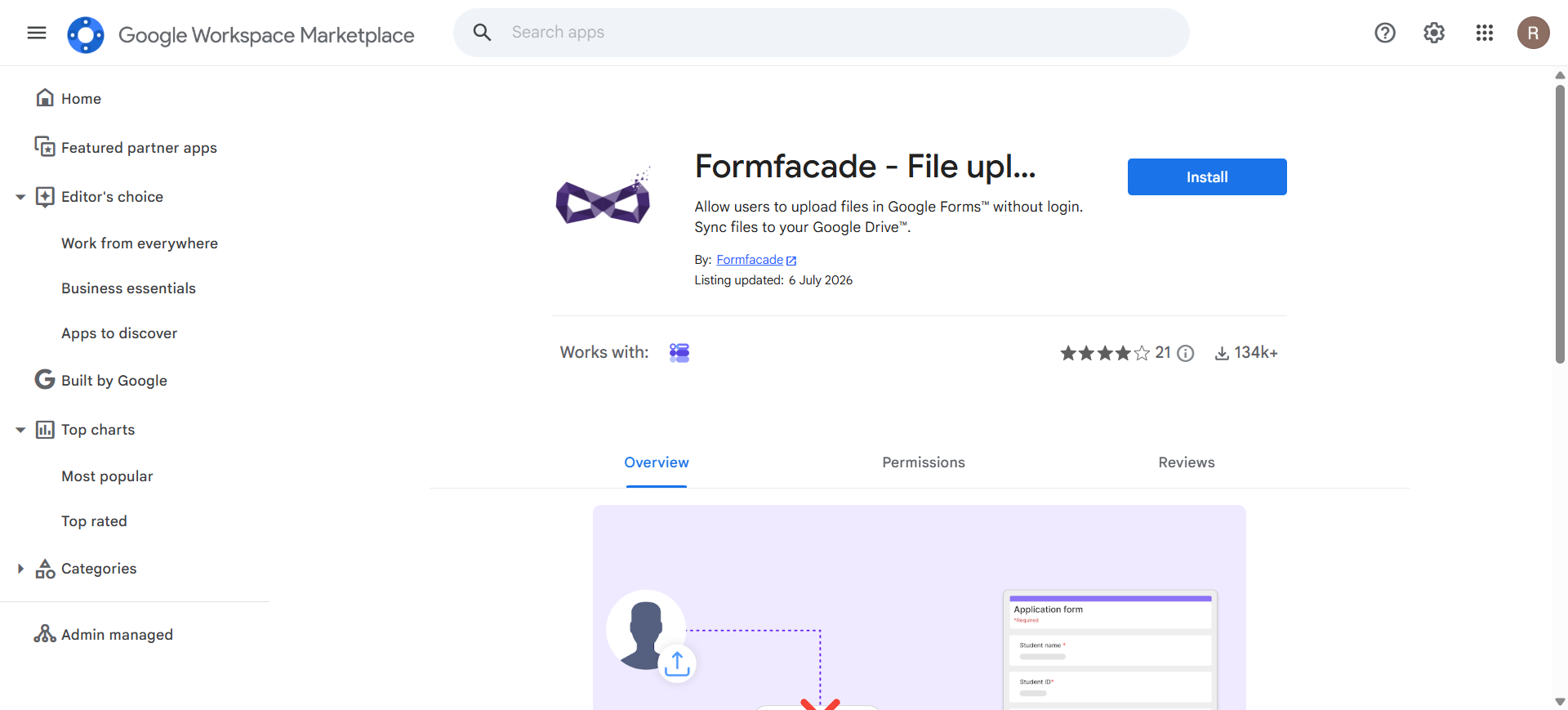Click the Google Forms works-with icon
Viewport: 1568px width, 710px height.
point(679,352)
